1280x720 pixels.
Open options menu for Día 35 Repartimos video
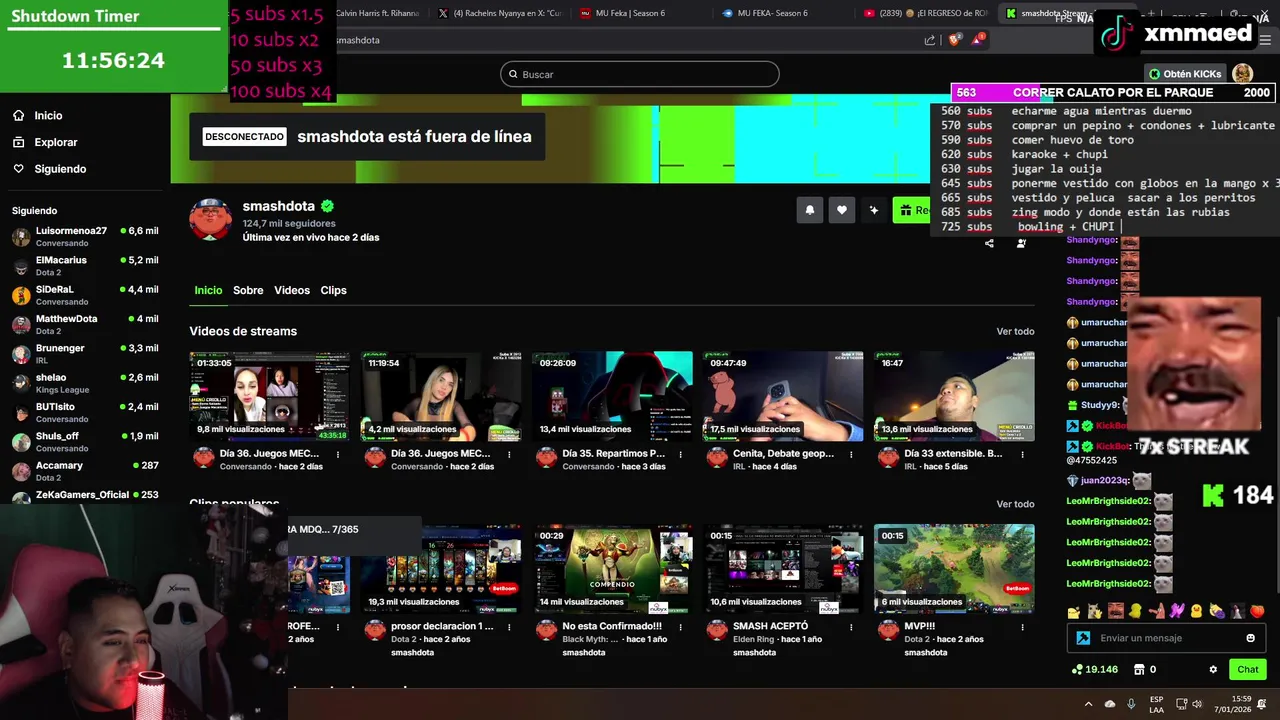click(680, 454)
